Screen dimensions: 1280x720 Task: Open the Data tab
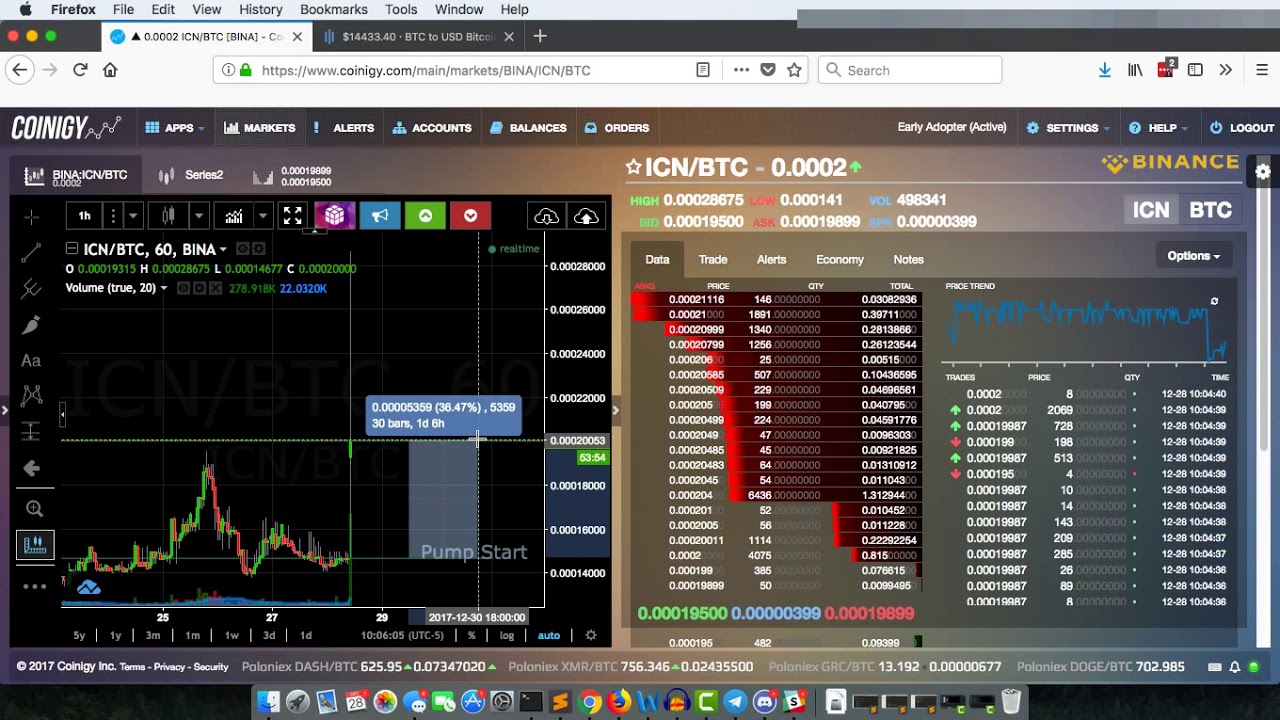coord(657,259)
